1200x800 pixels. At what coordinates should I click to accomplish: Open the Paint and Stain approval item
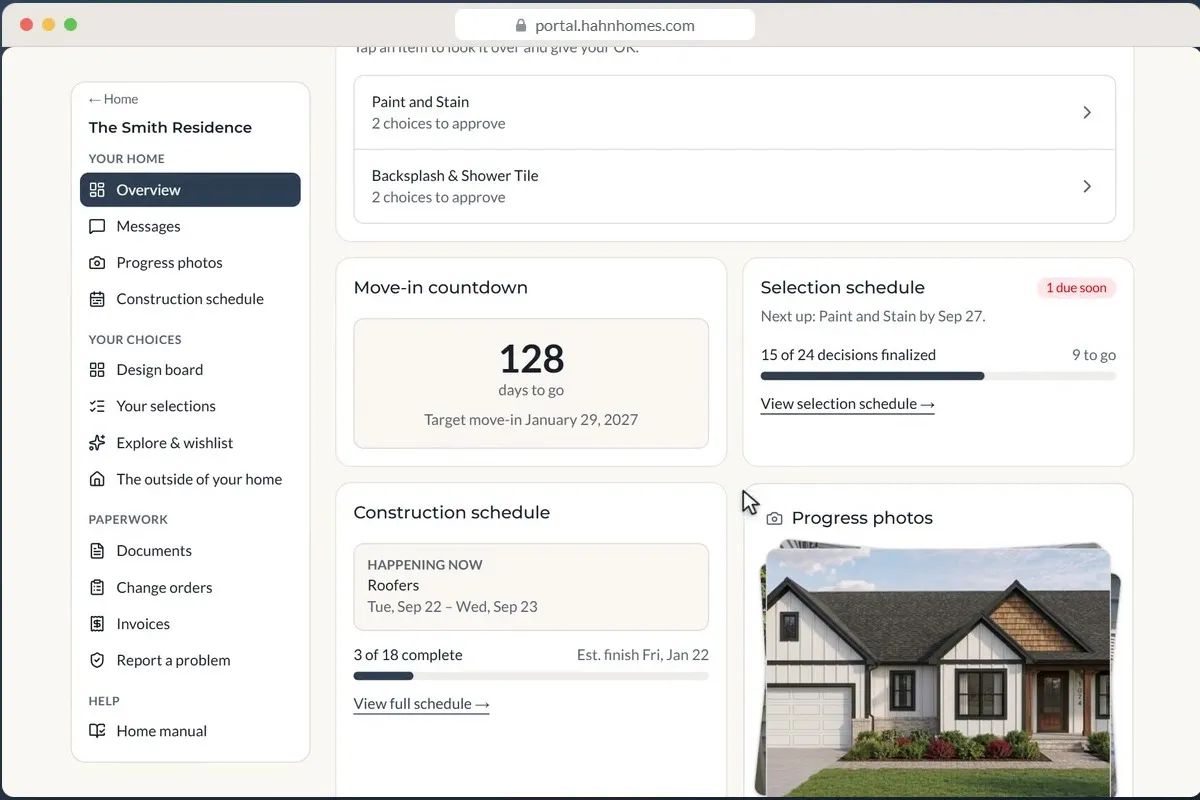735,113
